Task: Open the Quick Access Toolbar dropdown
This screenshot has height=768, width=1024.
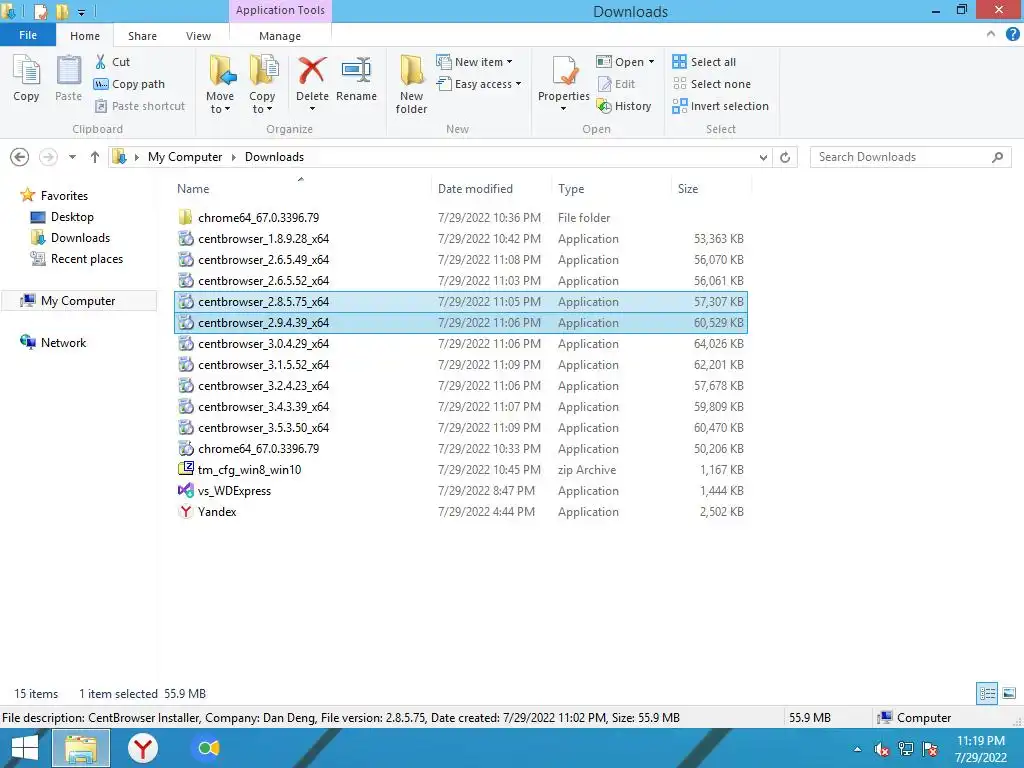Action: tap(81, 12)
